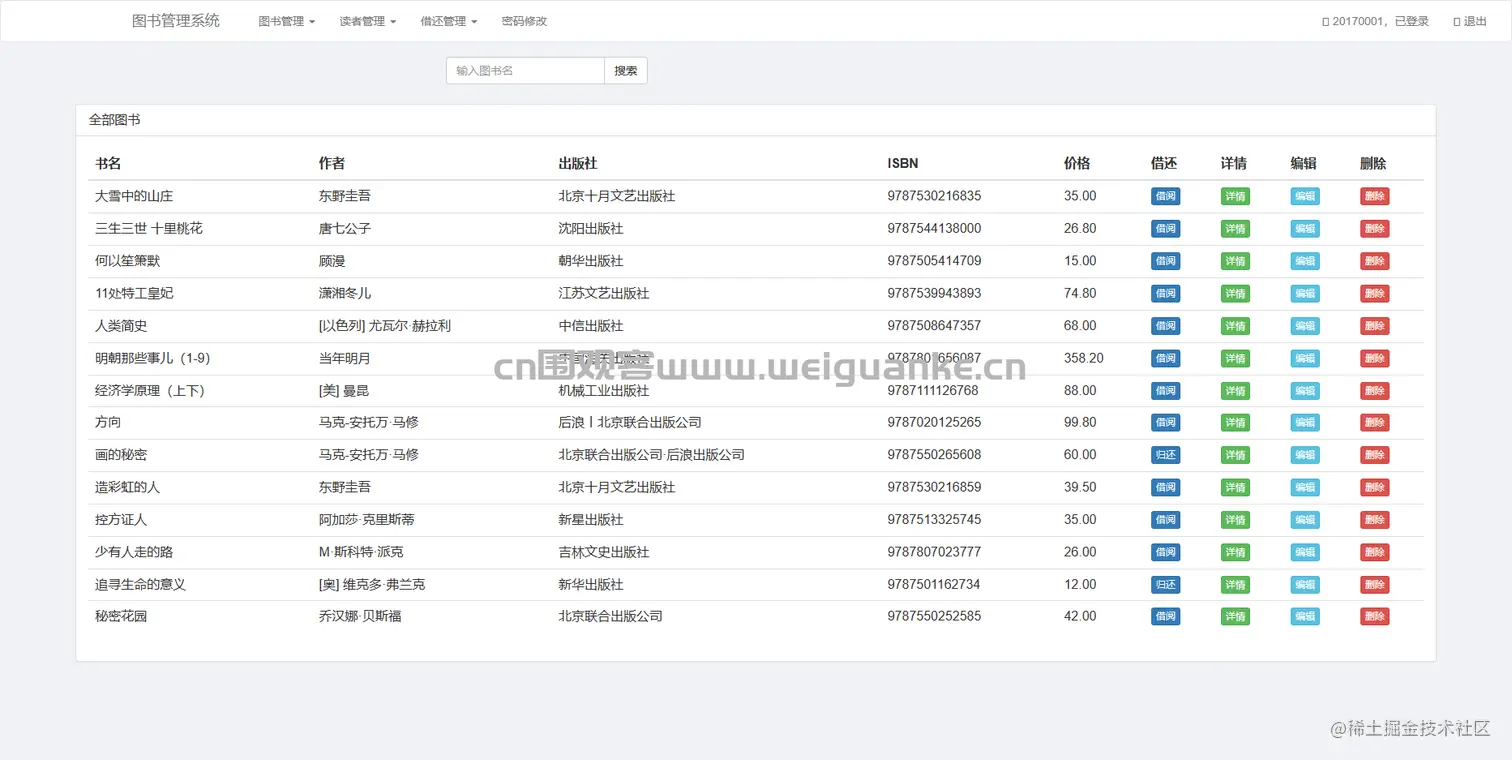Image resolution: width=1512 pixels, height=760 pixels.
Task: Open the 图书管理 dropdown menu
Action: tap(286, 21)
